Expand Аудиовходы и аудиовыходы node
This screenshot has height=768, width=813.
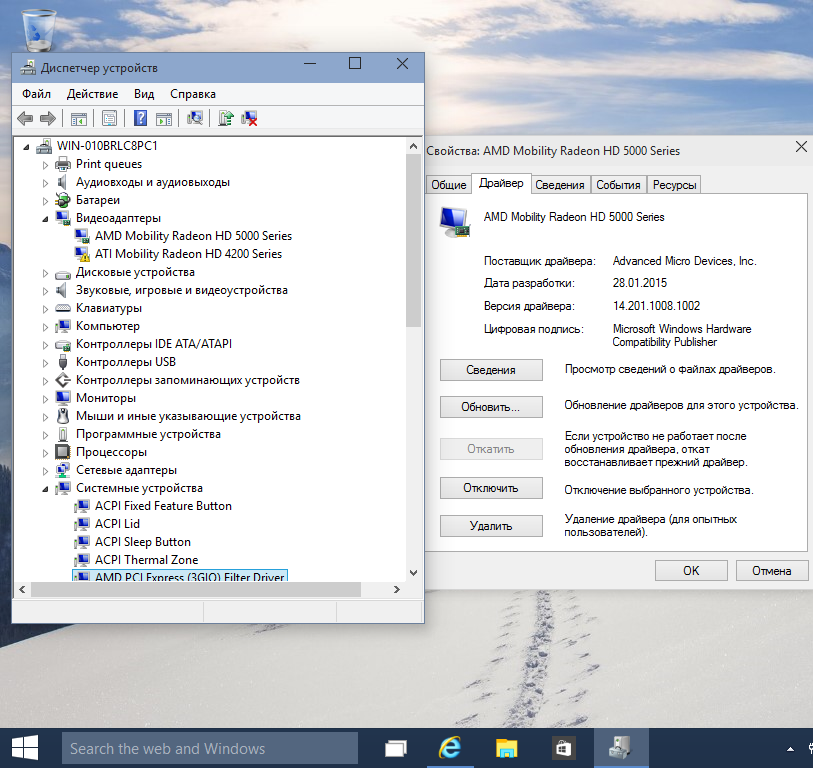[46, 183]
